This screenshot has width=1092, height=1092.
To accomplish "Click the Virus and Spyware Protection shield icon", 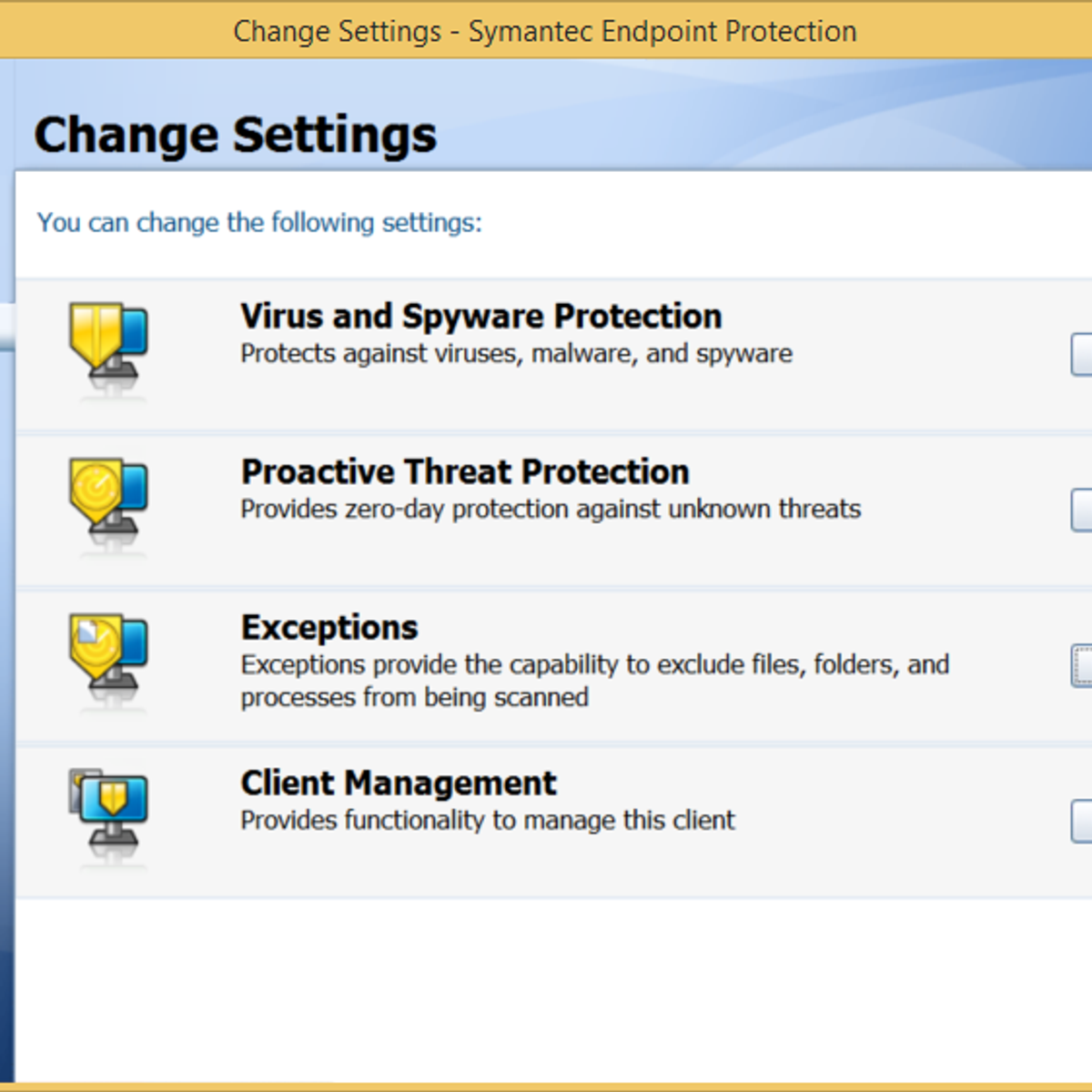I will 108,342.
